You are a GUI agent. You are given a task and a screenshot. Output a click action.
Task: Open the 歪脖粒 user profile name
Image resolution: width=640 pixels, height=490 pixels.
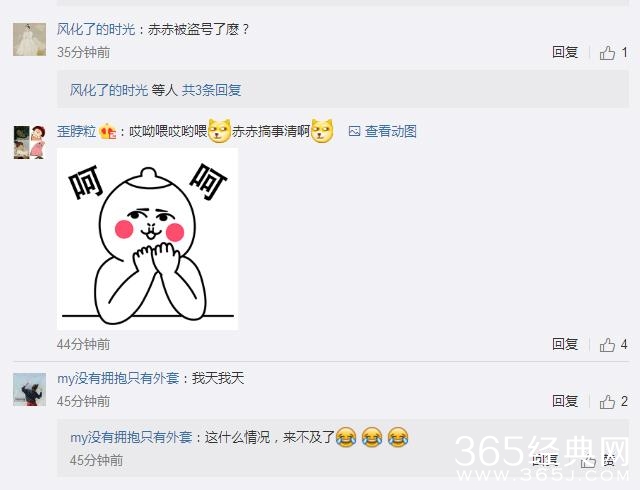[x=77, y=131]
